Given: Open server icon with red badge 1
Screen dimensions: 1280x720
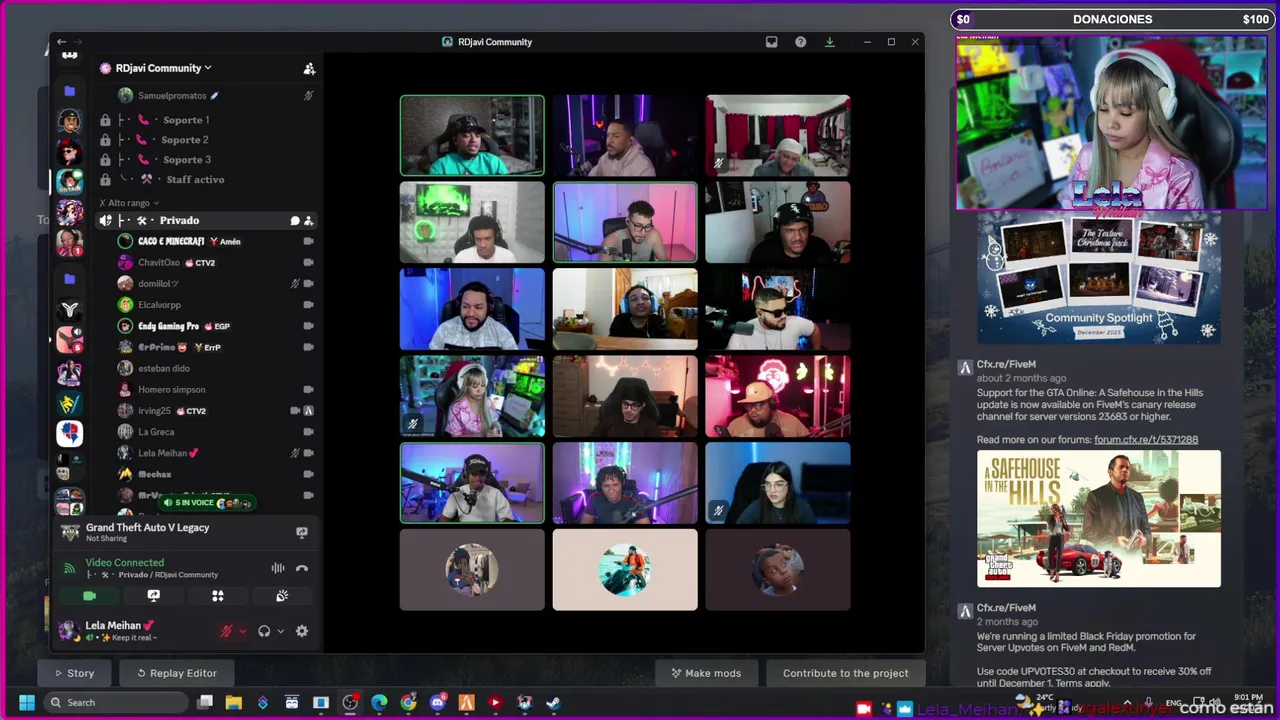Looking at the screenshot, I should pyautogui.click(x=69, y=243).
